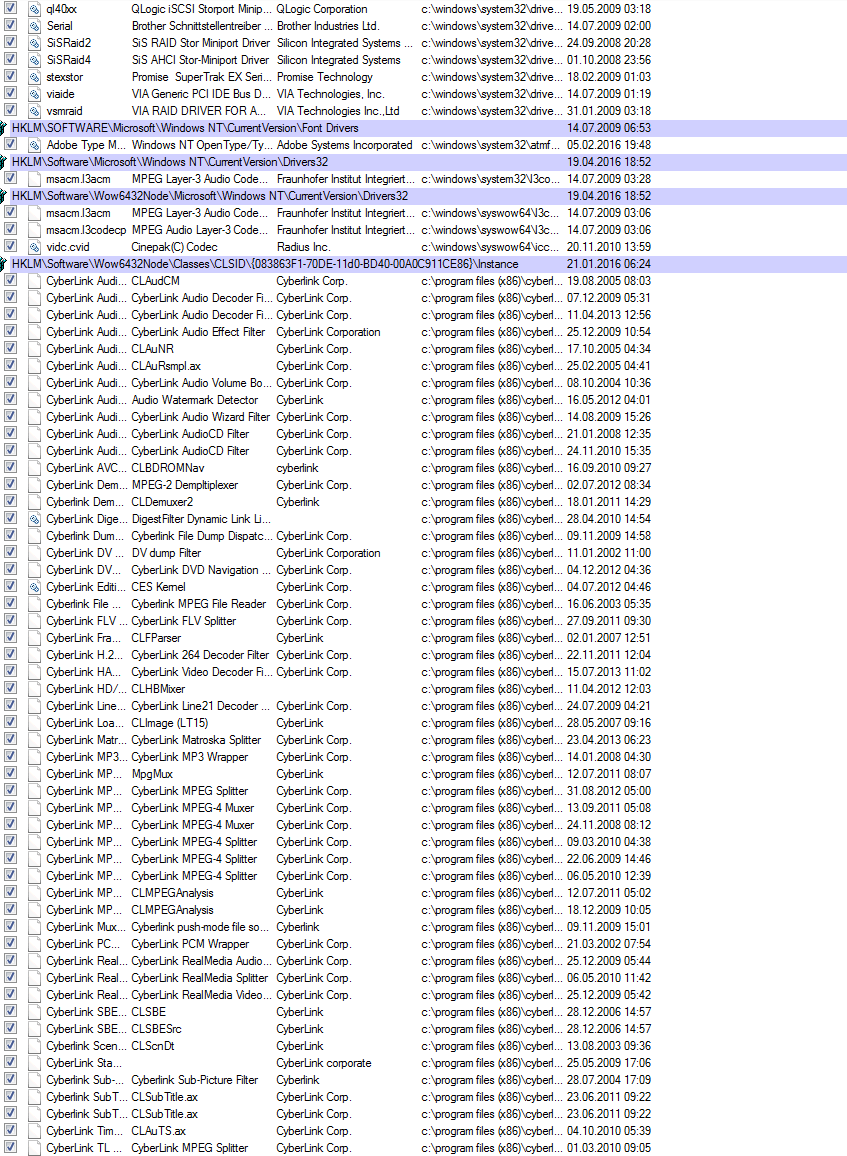Disable the CLScnDt entry checkbox
Image resolution: width=847 pixels, height=1156 pixels.
tap(10, 1045)
